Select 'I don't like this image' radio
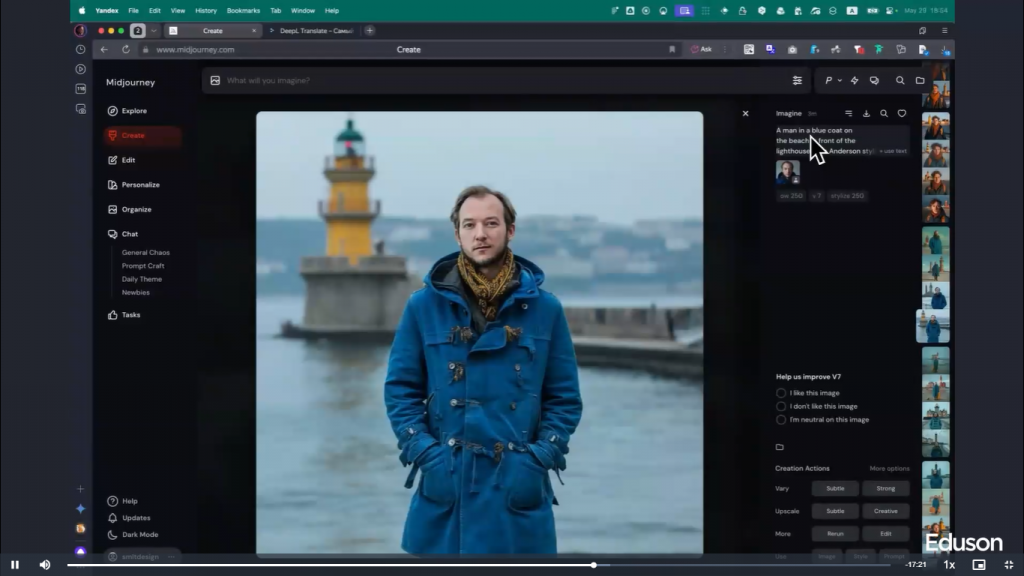The image size is (1024, 576). point(780,406)
